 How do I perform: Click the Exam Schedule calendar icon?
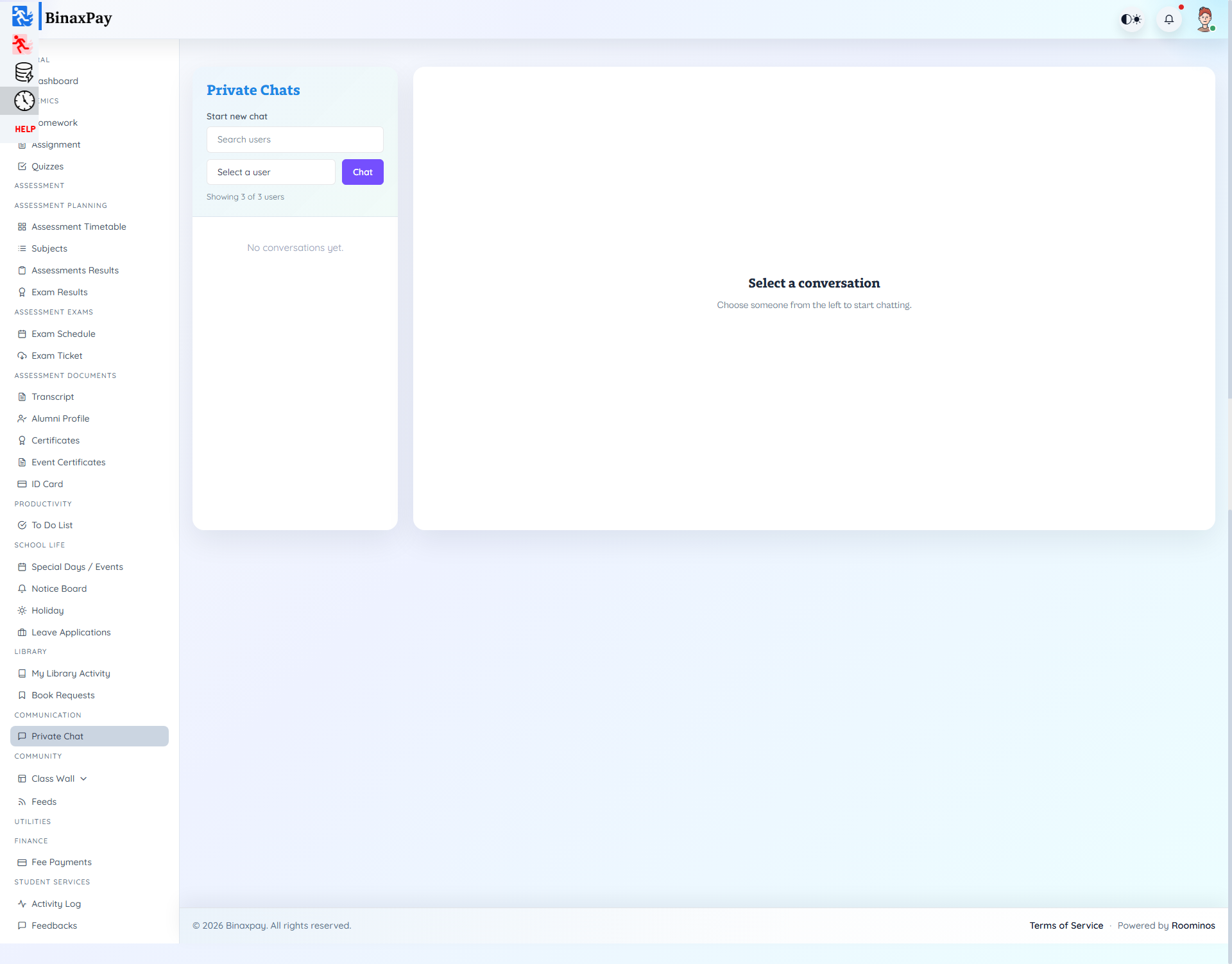pyautogui.click(x=22, y=334)
